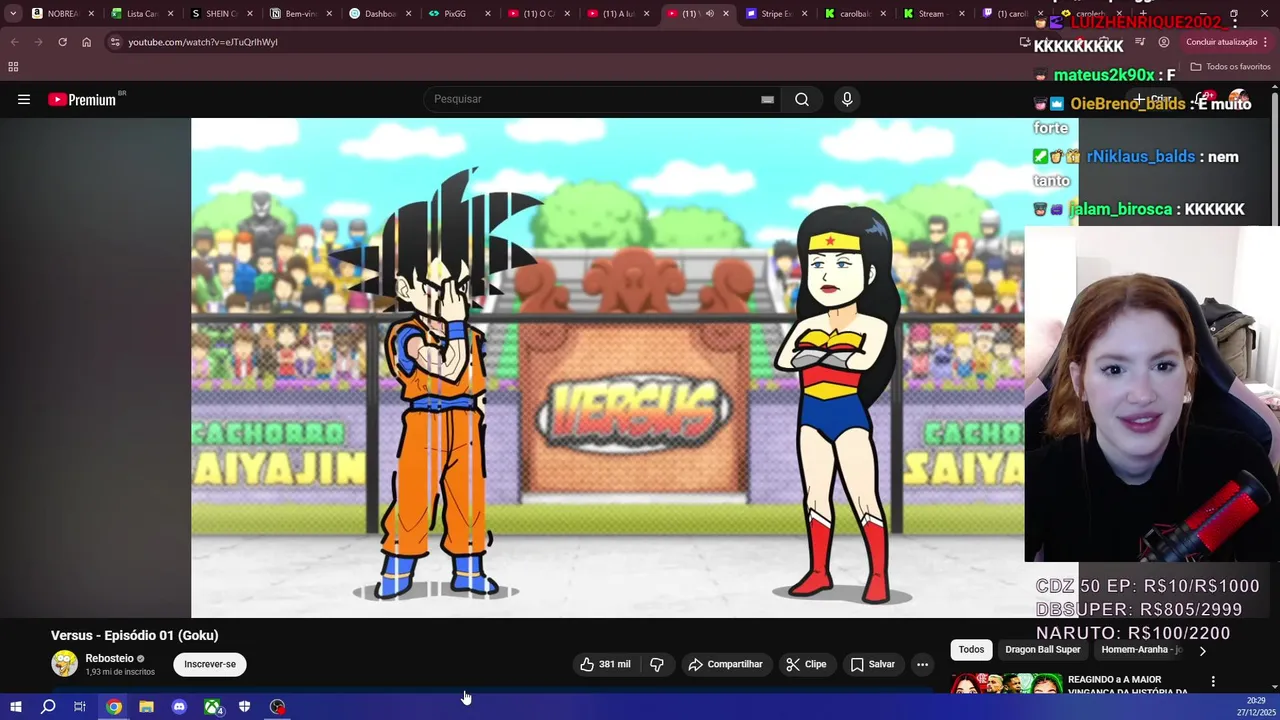Open the on-screen keyboard icon in search
The height and width of the screenshot is (720, 1280).
767,99
